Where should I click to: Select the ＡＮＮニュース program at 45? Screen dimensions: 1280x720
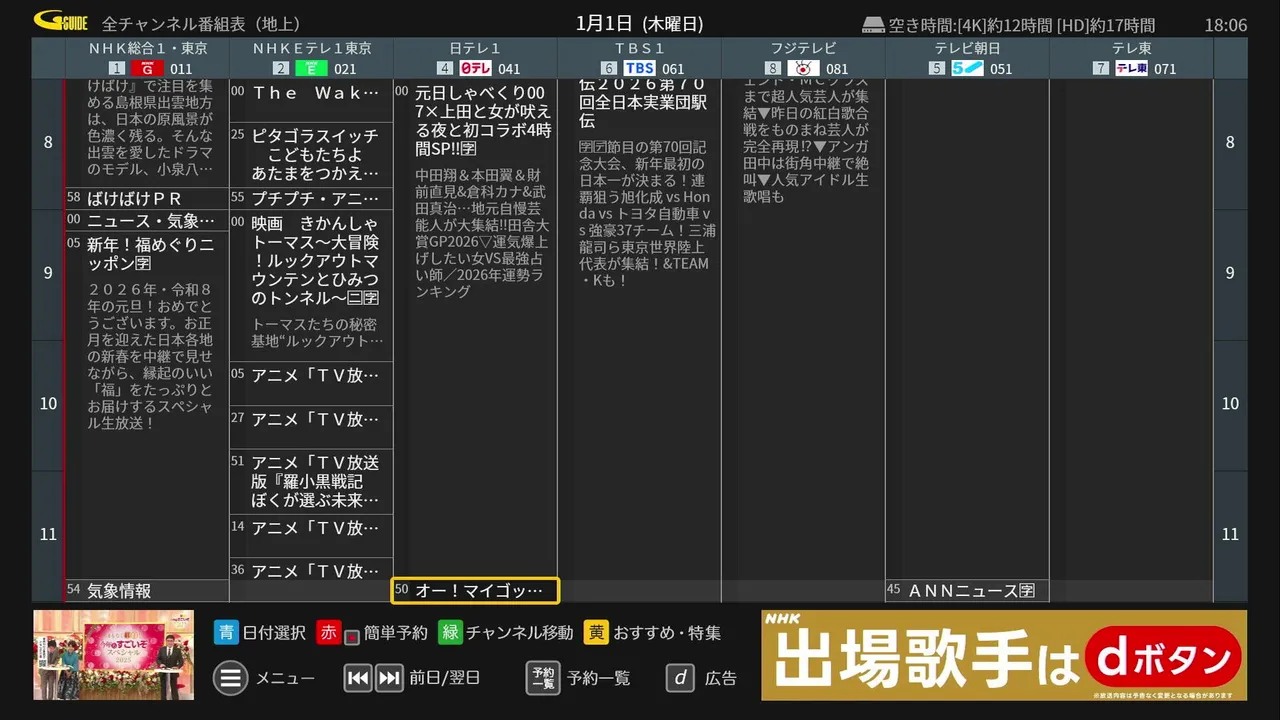tap(967, 591)
